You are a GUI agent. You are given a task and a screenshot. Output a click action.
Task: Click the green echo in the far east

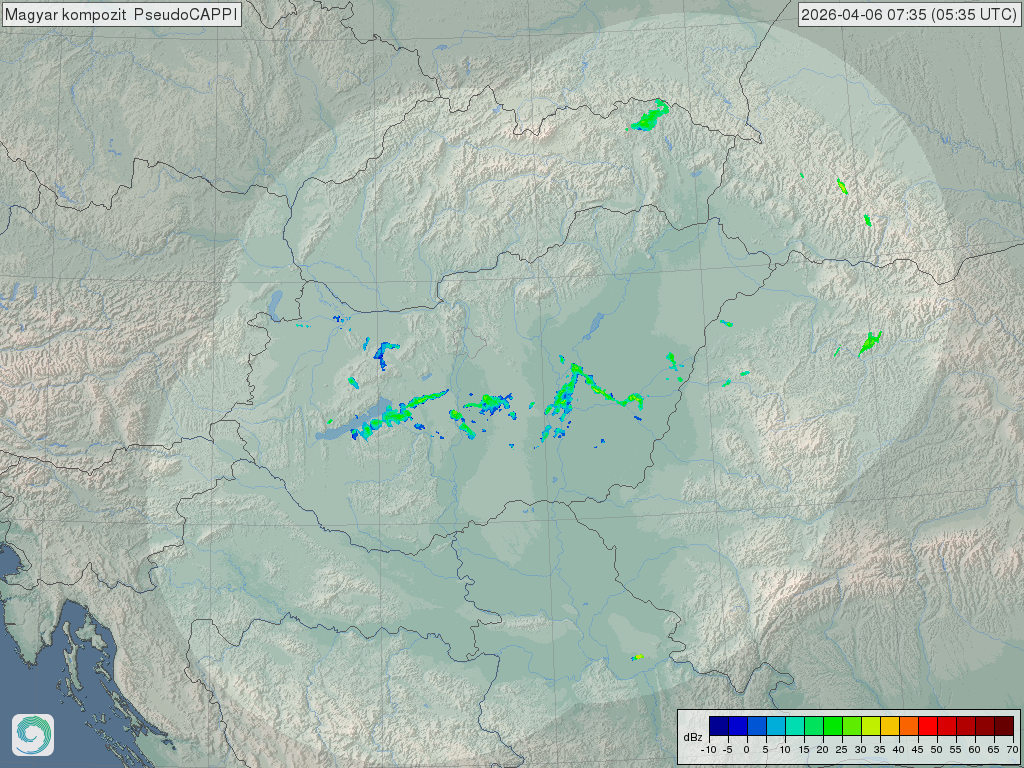(869, 343)
